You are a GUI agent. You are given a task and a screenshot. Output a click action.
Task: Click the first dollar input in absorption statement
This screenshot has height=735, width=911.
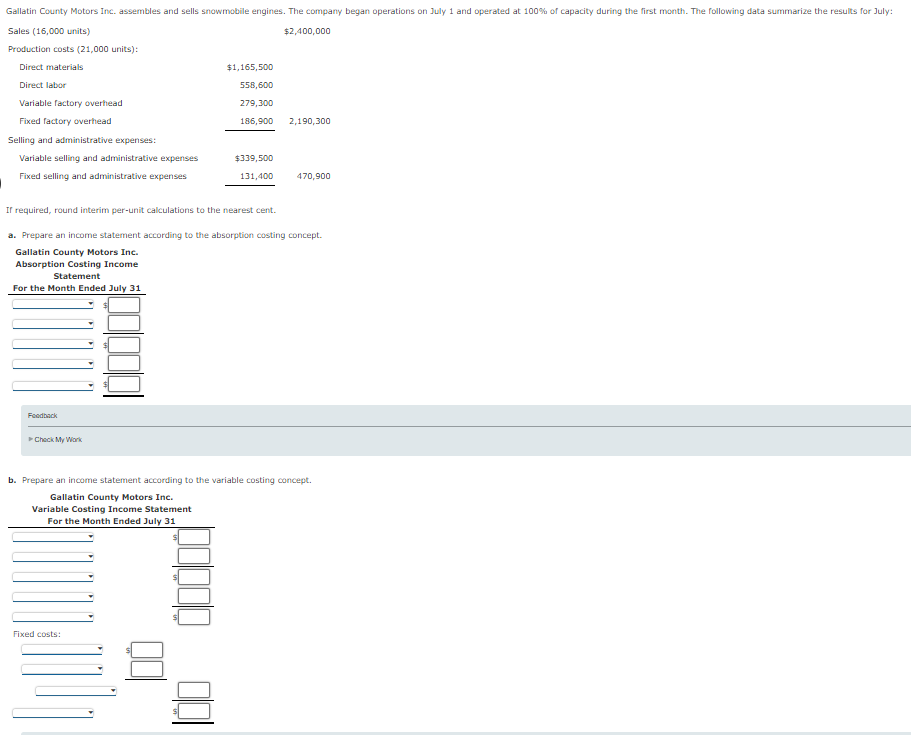pyautogui.click(x=123, y=305)
